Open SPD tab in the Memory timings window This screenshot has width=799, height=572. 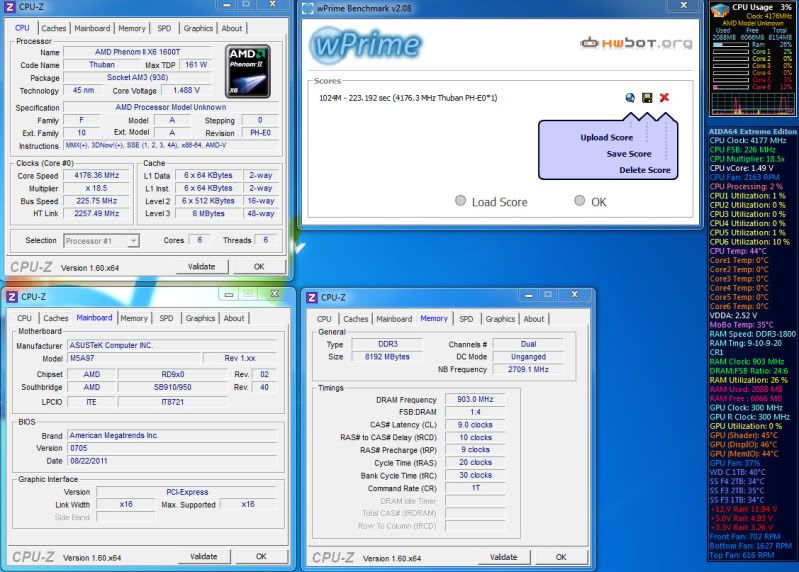pos(466,319)
